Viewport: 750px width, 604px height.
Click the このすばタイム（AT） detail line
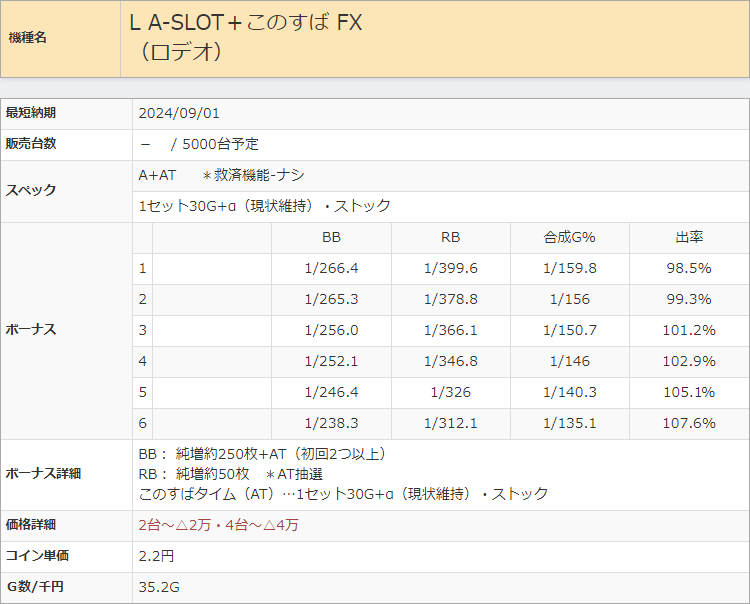click(343, 494)
